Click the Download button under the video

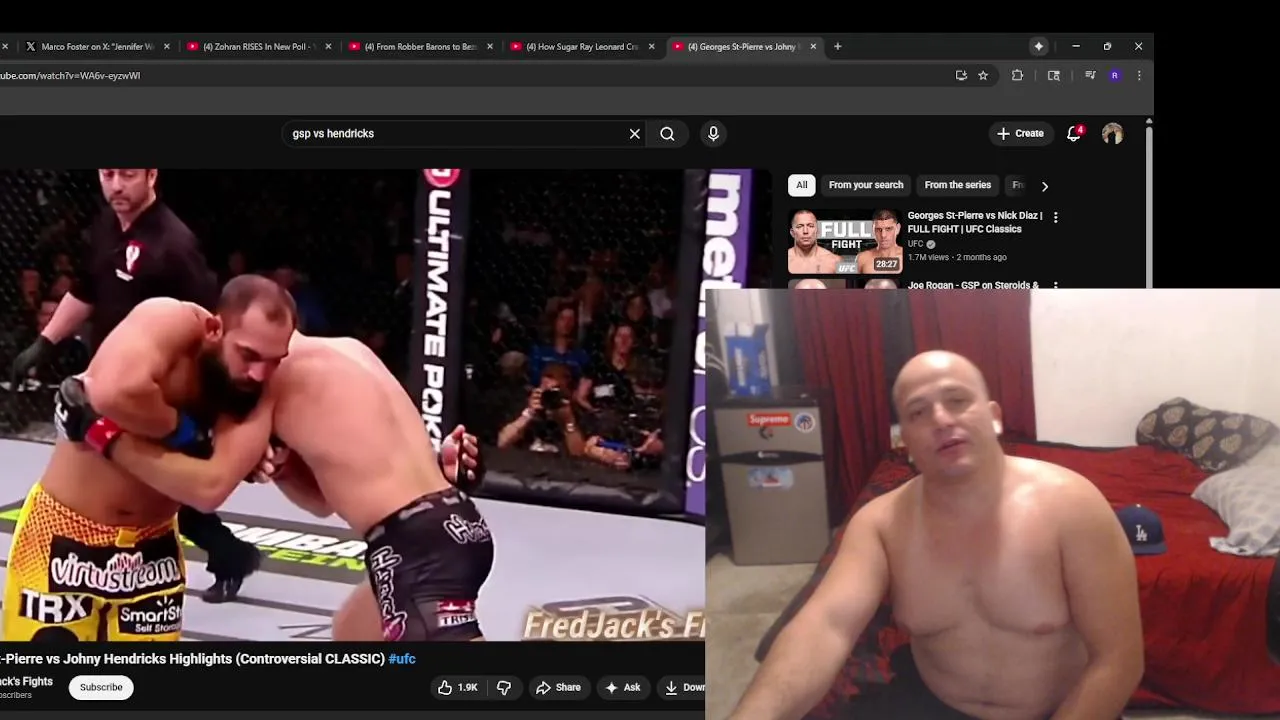pyautogui.click(x=683, y=687)
